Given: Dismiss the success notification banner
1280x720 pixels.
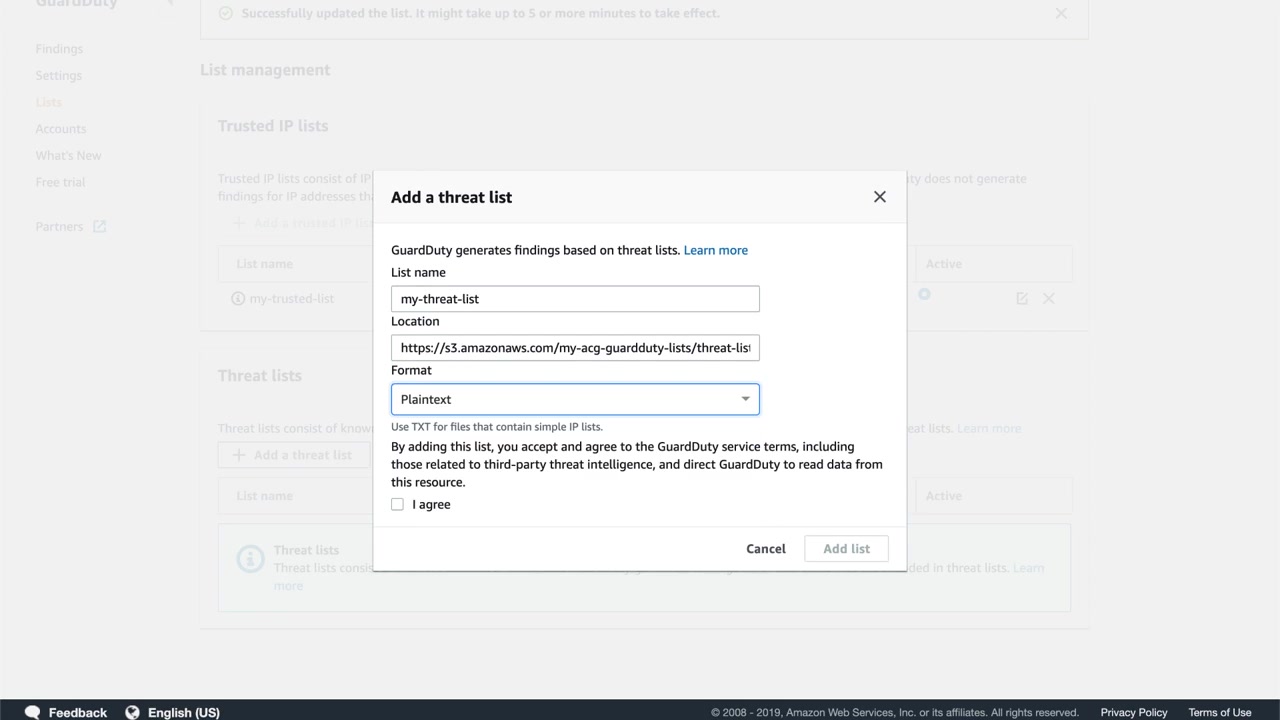Looking at the screenshot, I should [1061, 13].
